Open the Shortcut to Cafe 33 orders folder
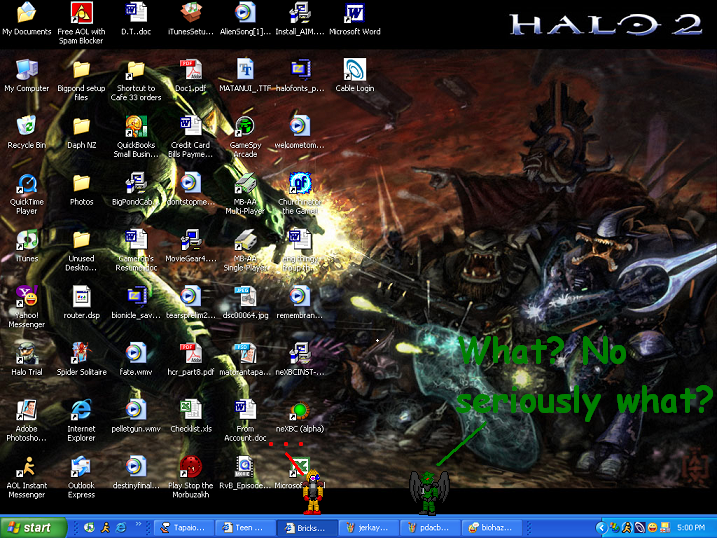The width and height of the screenshot is (717, 538). coord(136,69)
